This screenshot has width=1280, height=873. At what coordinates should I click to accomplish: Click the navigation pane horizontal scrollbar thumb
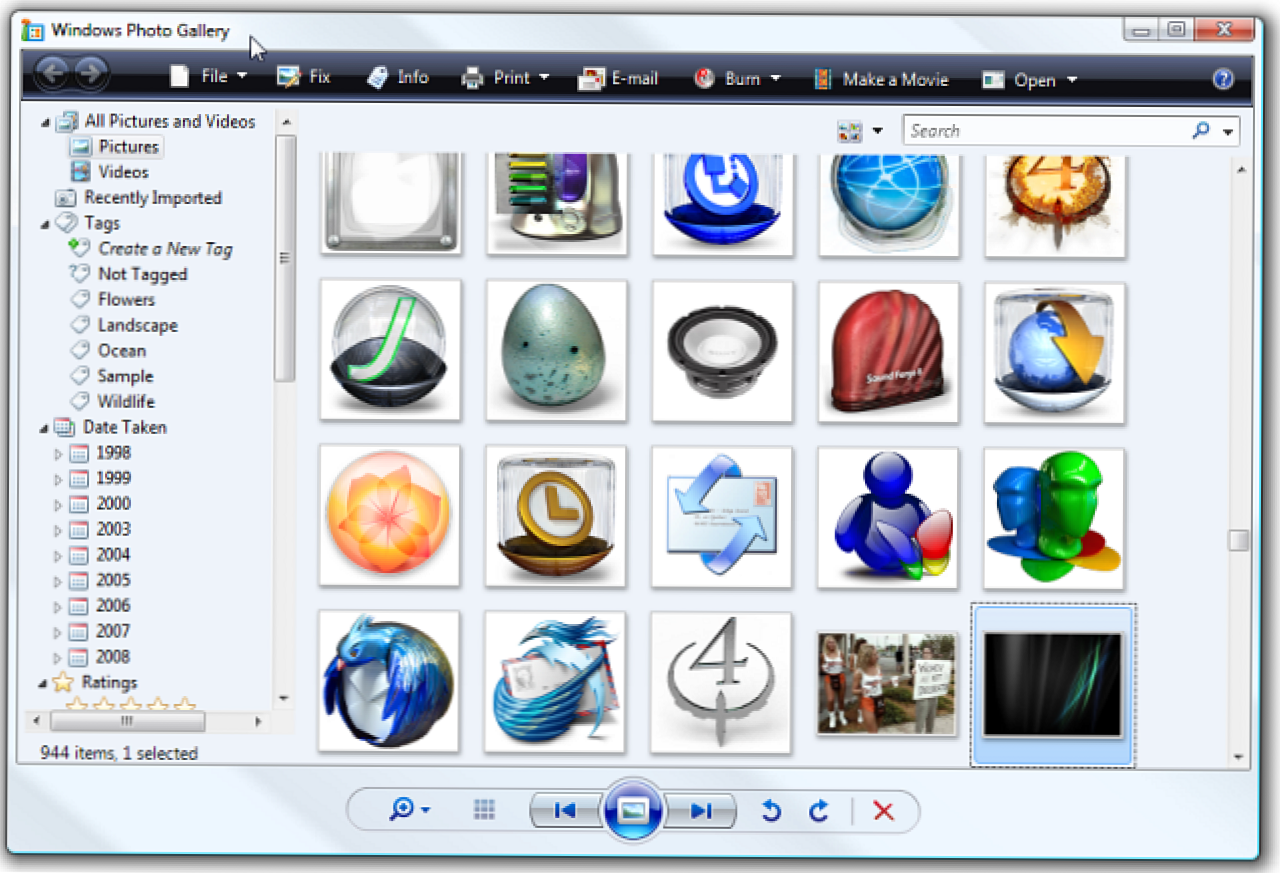click(x=127, y=720)
